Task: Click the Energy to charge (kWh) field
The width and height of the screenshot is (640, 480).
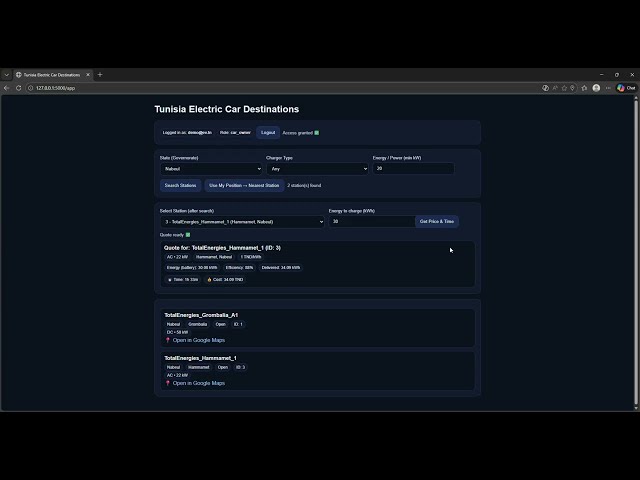Action: (372, 221)
